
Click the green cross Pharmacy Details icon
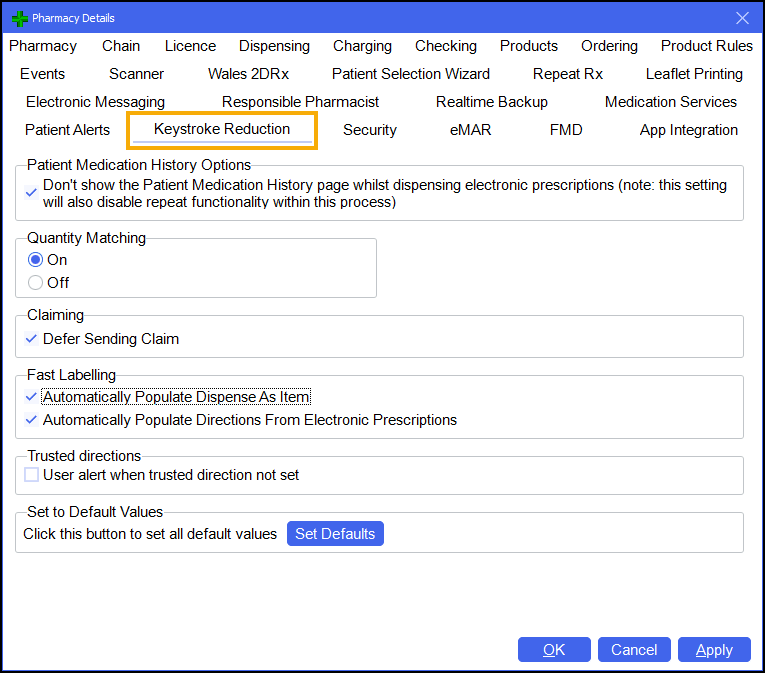click(19, 18)
